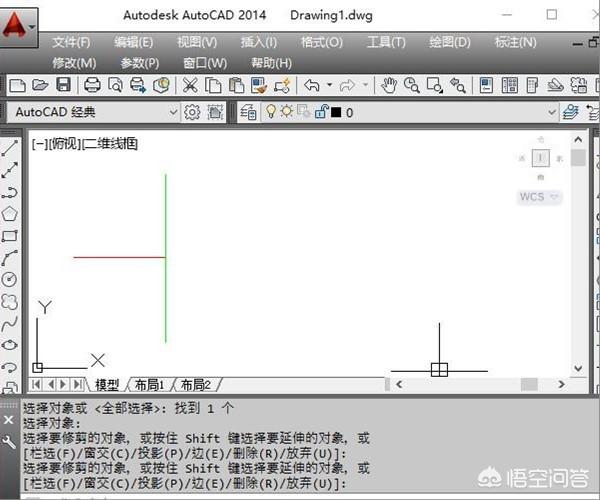Select Zoom Realtime magnifier icon
The height and width of the screenshot is (500, 600).
coord(412,85)
